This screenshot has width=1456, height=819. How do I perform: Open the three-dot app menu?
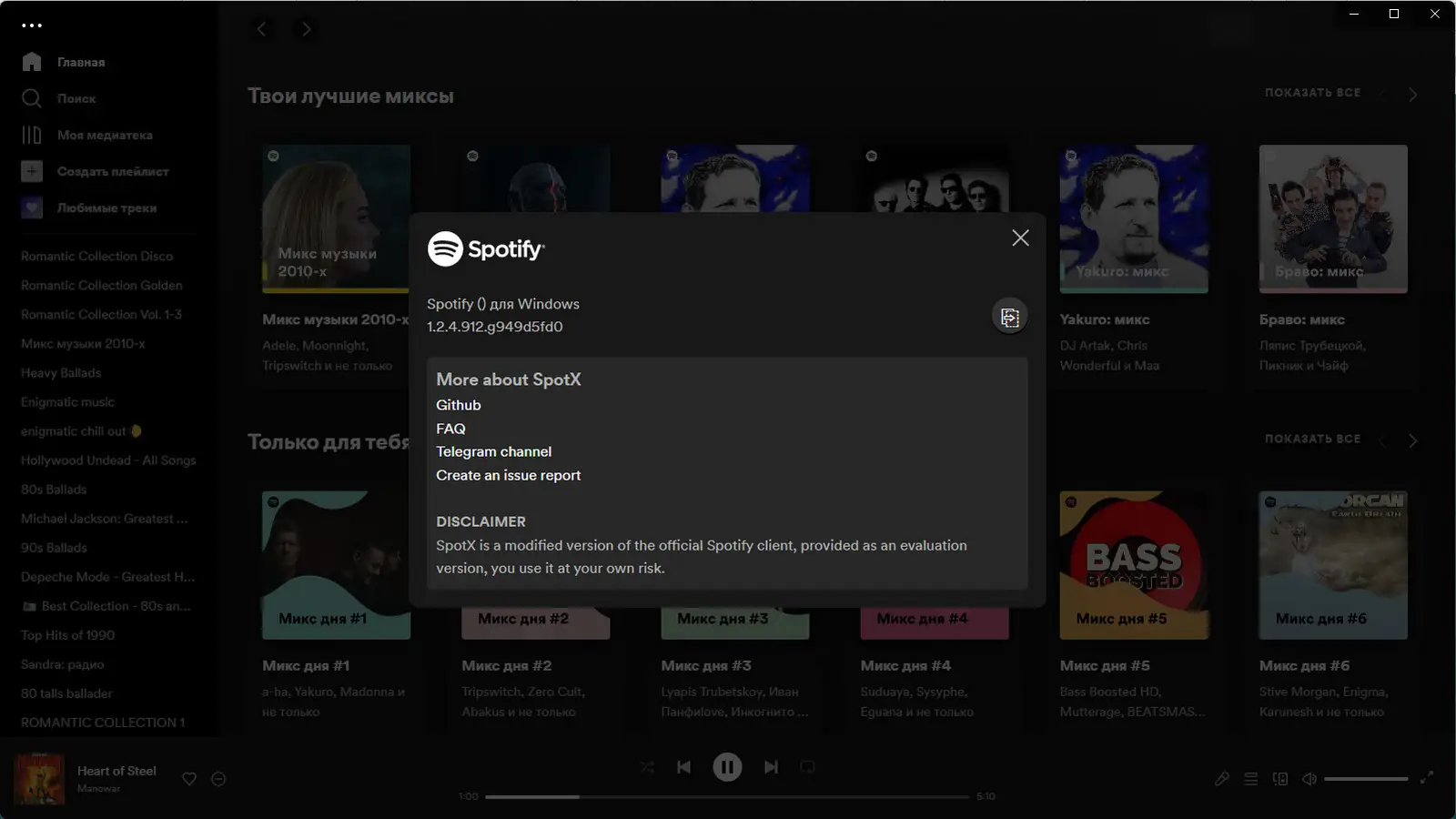pyautogui.click(x=32, y=25)
